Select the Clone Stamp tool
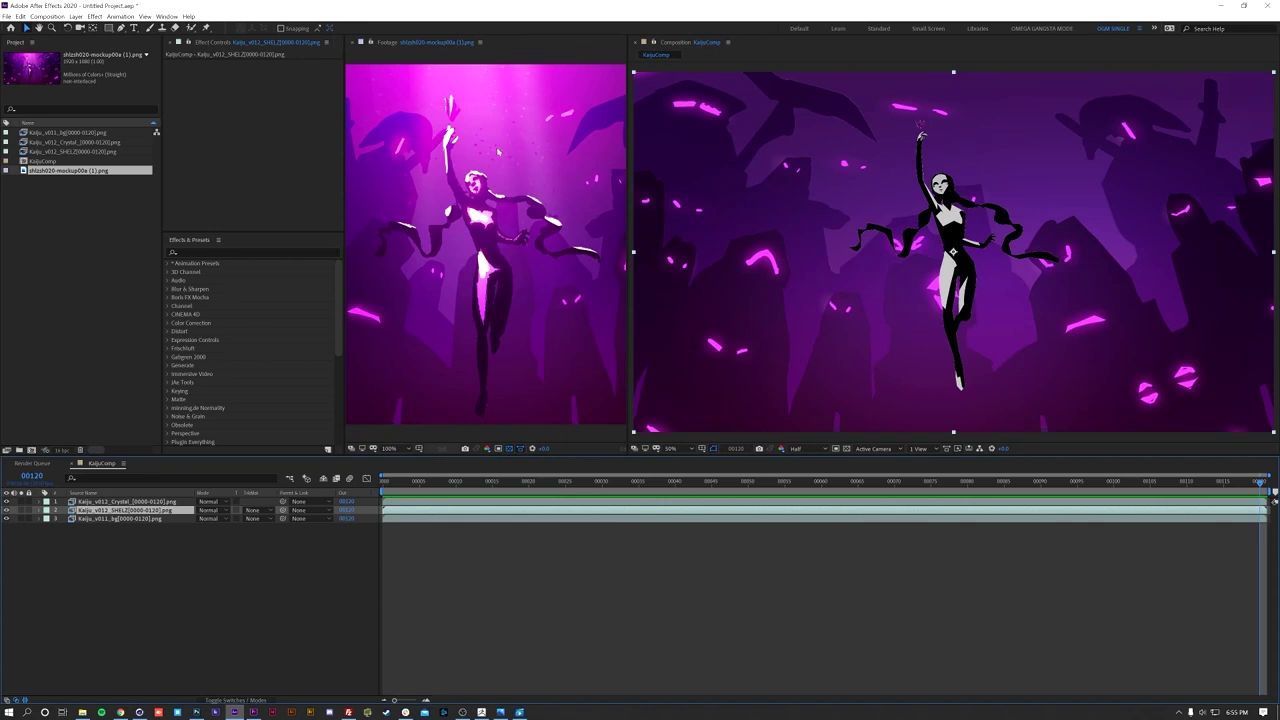 tap(162, 28)
